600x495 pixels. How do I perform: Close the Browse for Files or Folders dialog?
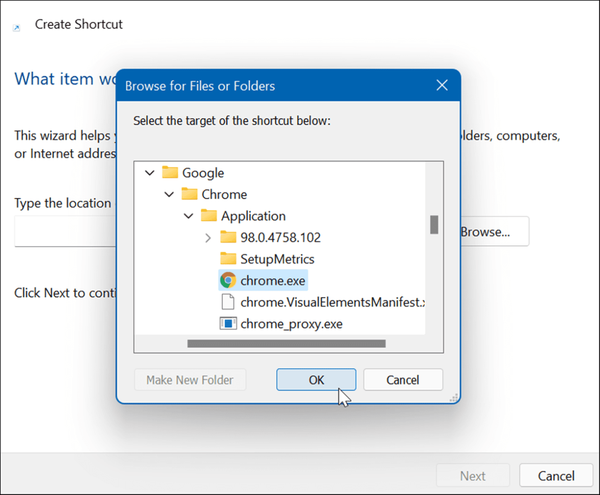click(x=441, y=86)
